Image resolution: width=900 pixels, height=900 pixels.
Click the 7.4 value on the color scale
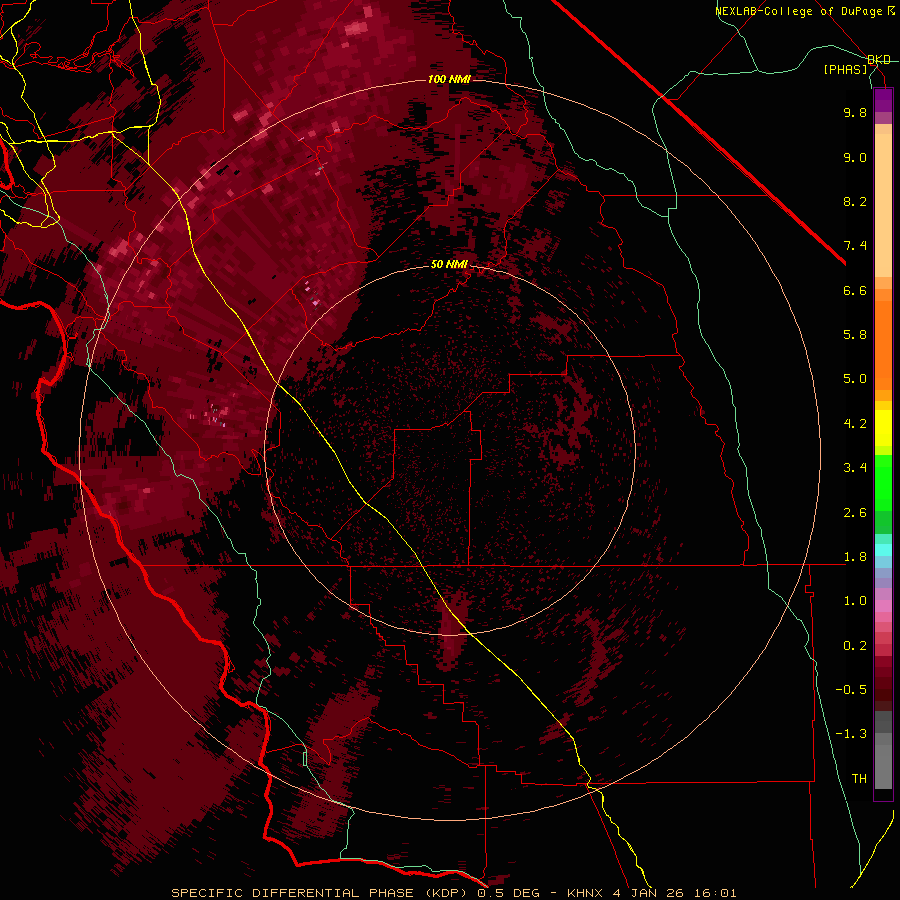click(x=855, y=246)
